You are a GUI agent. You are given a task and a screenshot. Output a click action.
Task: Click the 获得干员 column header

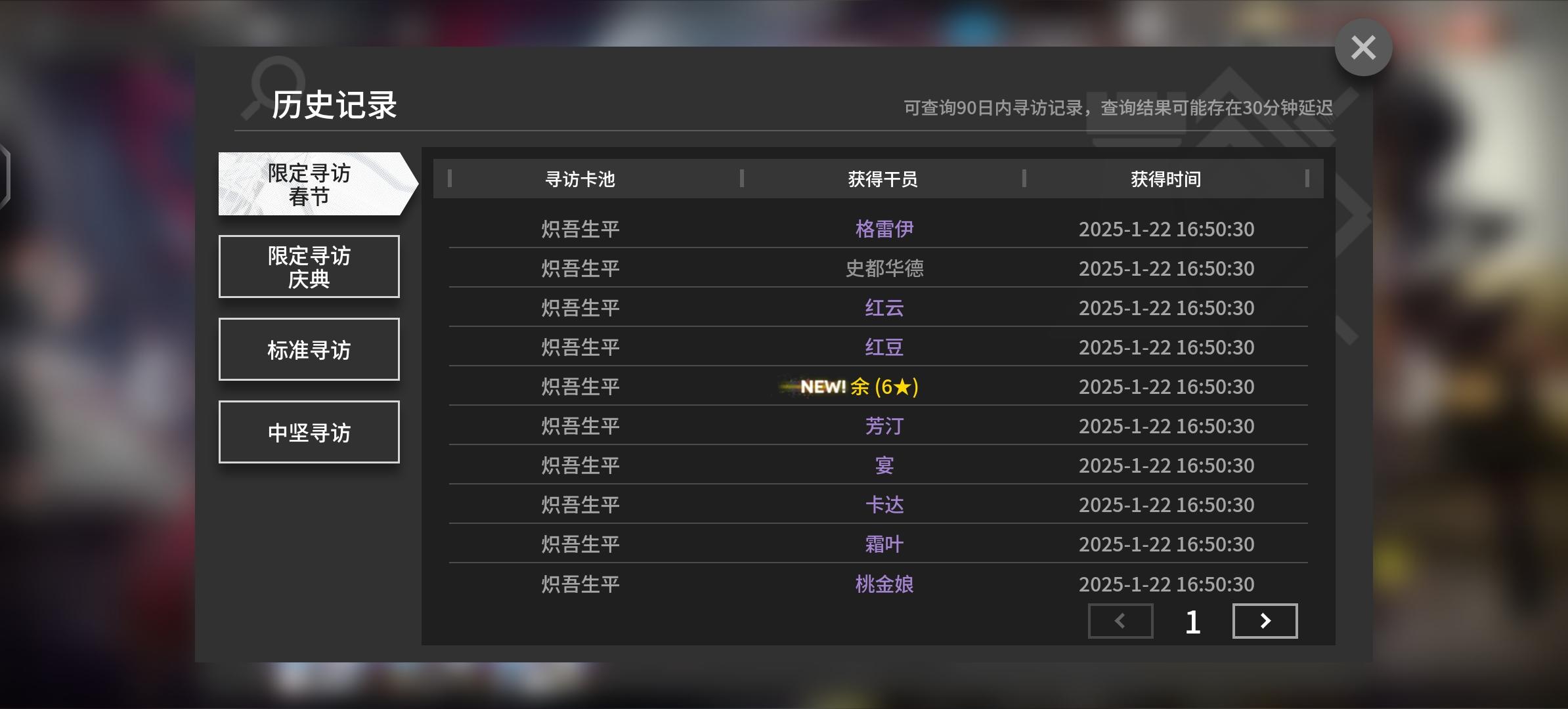coord(882,179)
